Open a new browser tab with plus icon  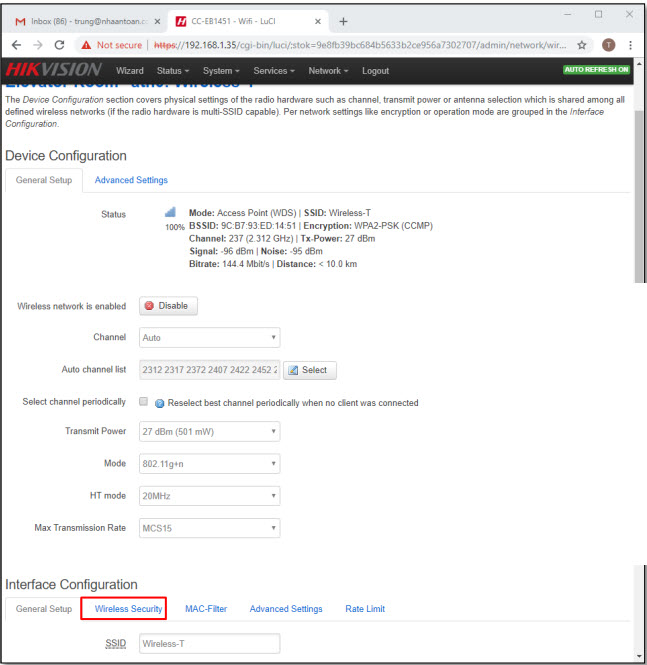tap(343, 20)
